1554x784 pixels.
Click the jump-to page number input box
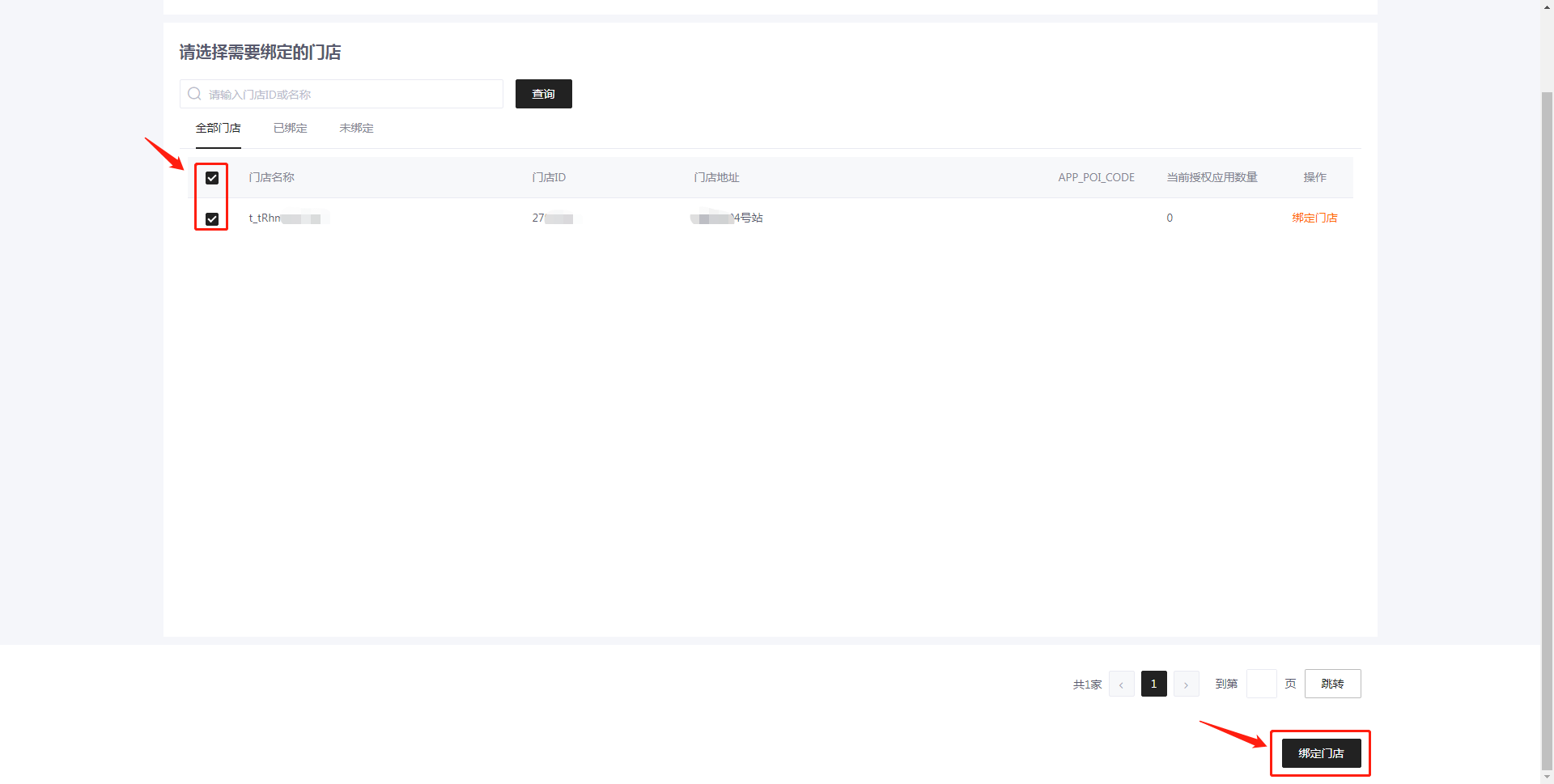coord(1261,684)
